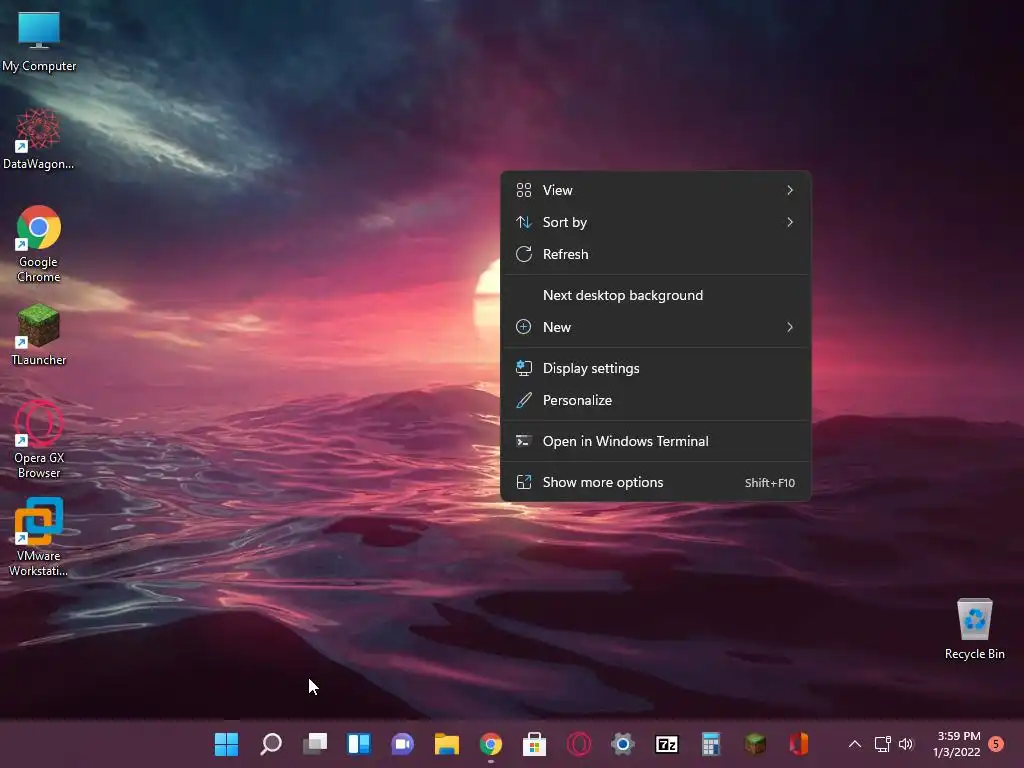Screen dimensions: 1024x768
Task: Select the VMware Workstation desktop shortcut
Action: (x=39, y=537)
